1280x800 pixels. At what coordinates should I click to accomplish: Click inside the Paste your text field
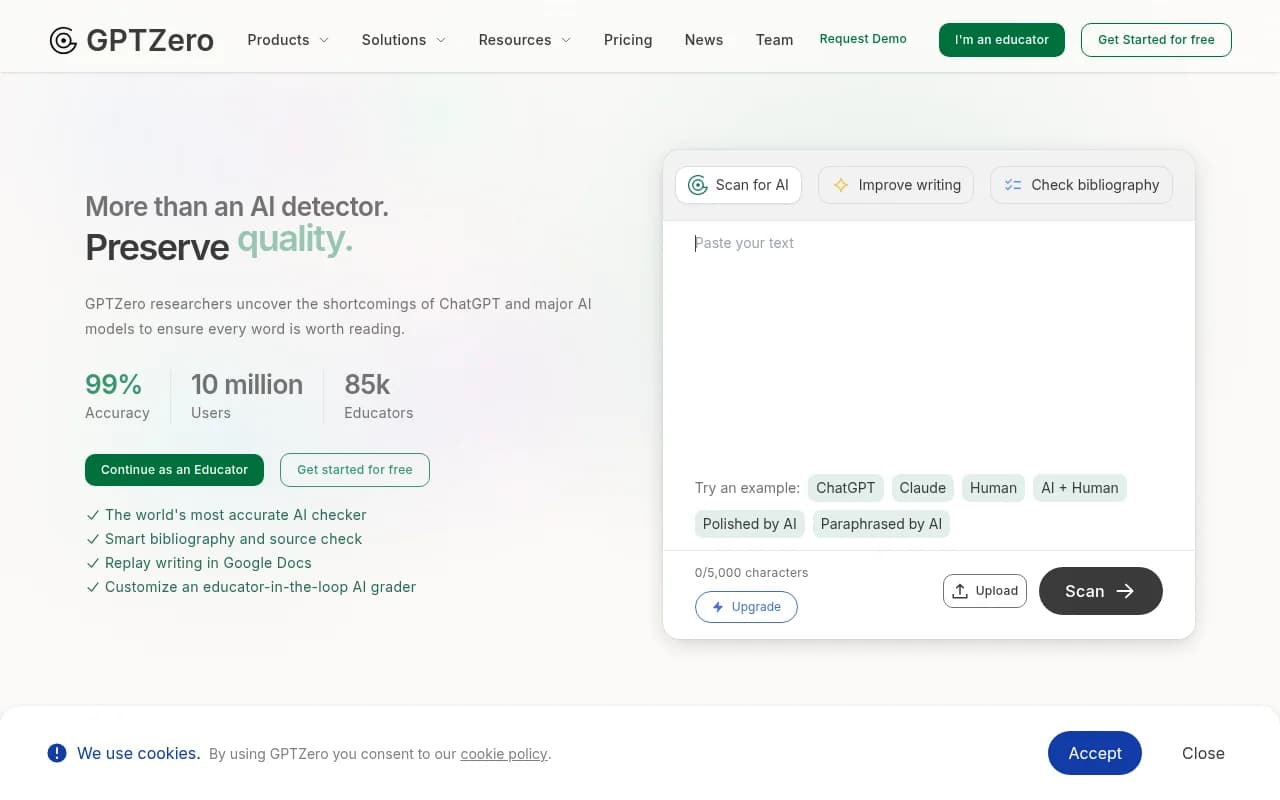(928, 340)
